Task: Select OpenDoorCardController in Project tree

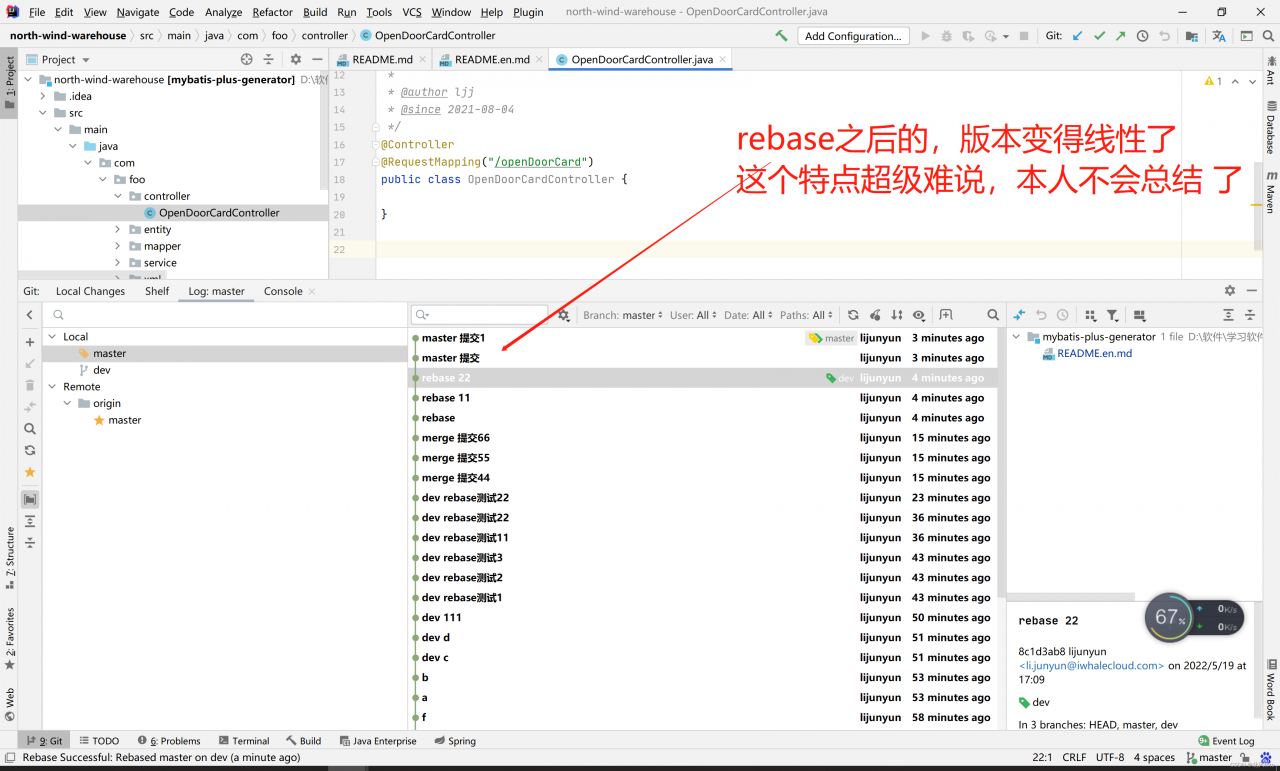Action: tap(211, 213)
